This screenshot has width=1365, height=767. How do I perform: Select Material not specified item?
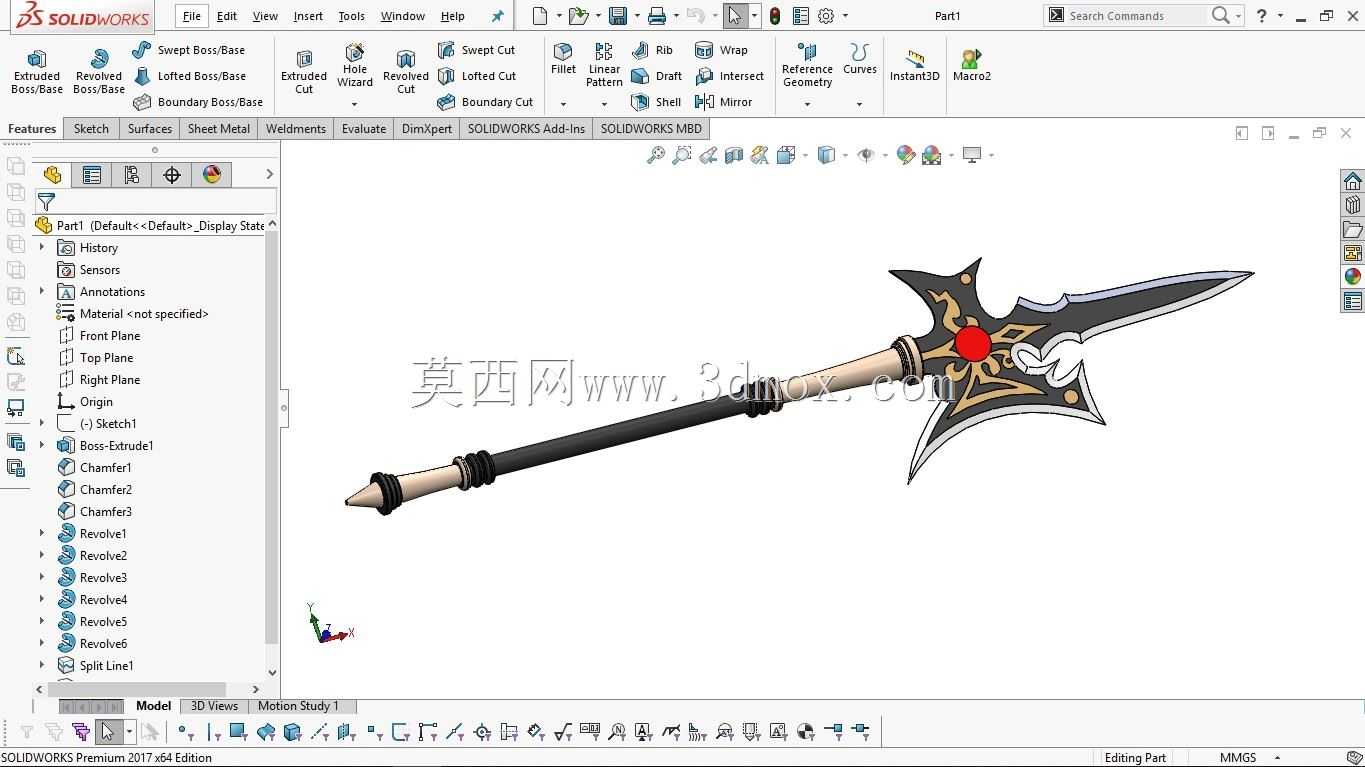133,313
